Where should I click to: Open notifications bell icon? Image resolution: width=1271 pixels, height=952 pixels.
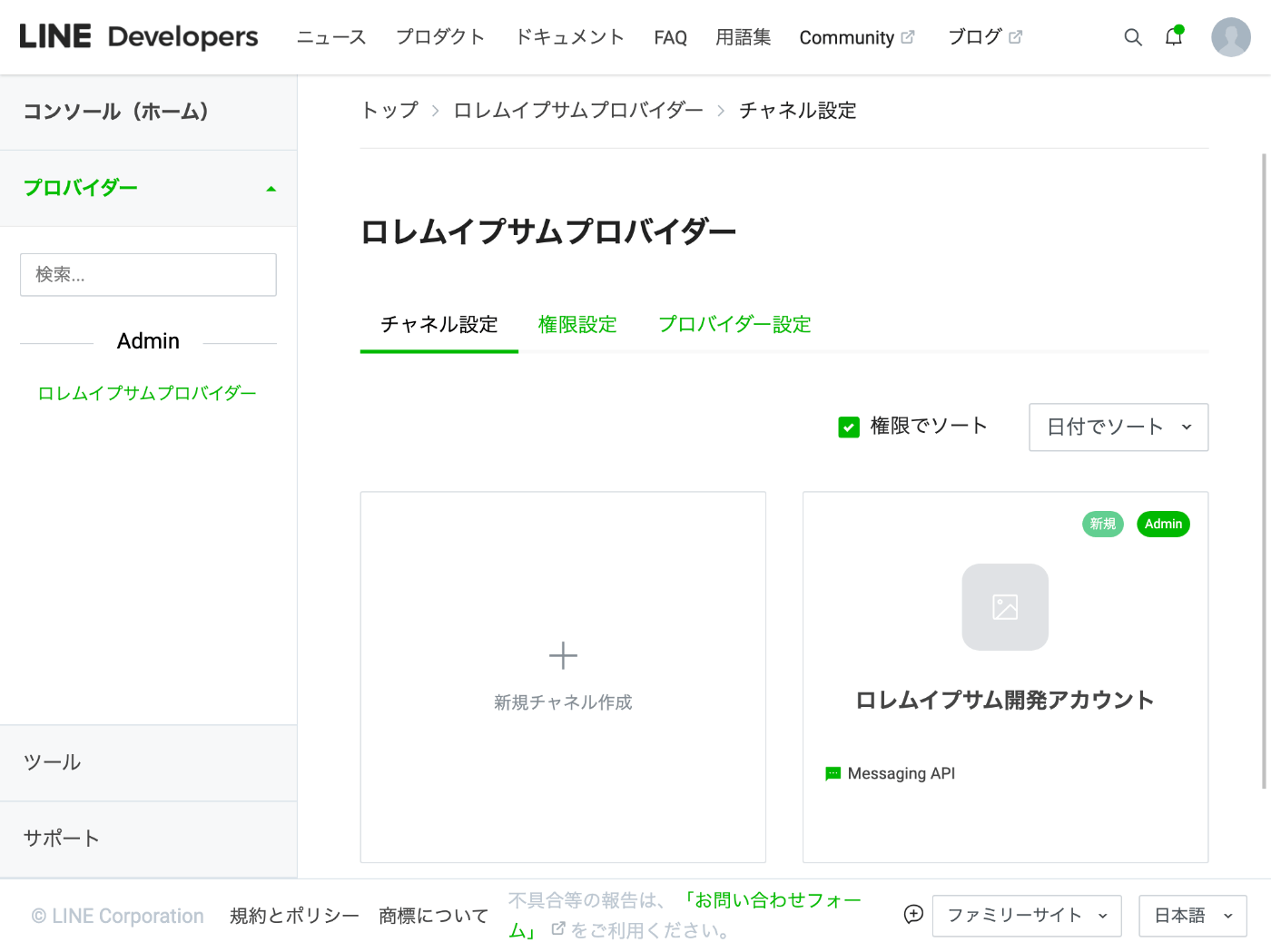pyautogui.click(x=1174, y=36)
